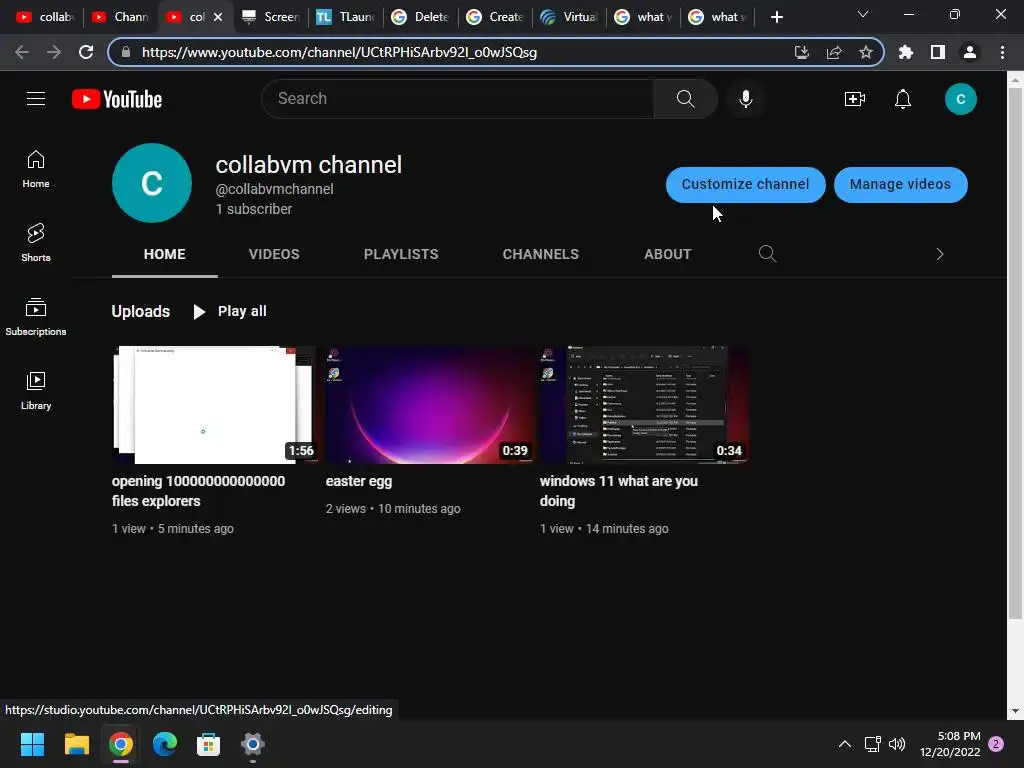Open the 0:34 windows 11 thumbnail
Viewport: 1024px width, 768px height.
click(x=643, y=405)
